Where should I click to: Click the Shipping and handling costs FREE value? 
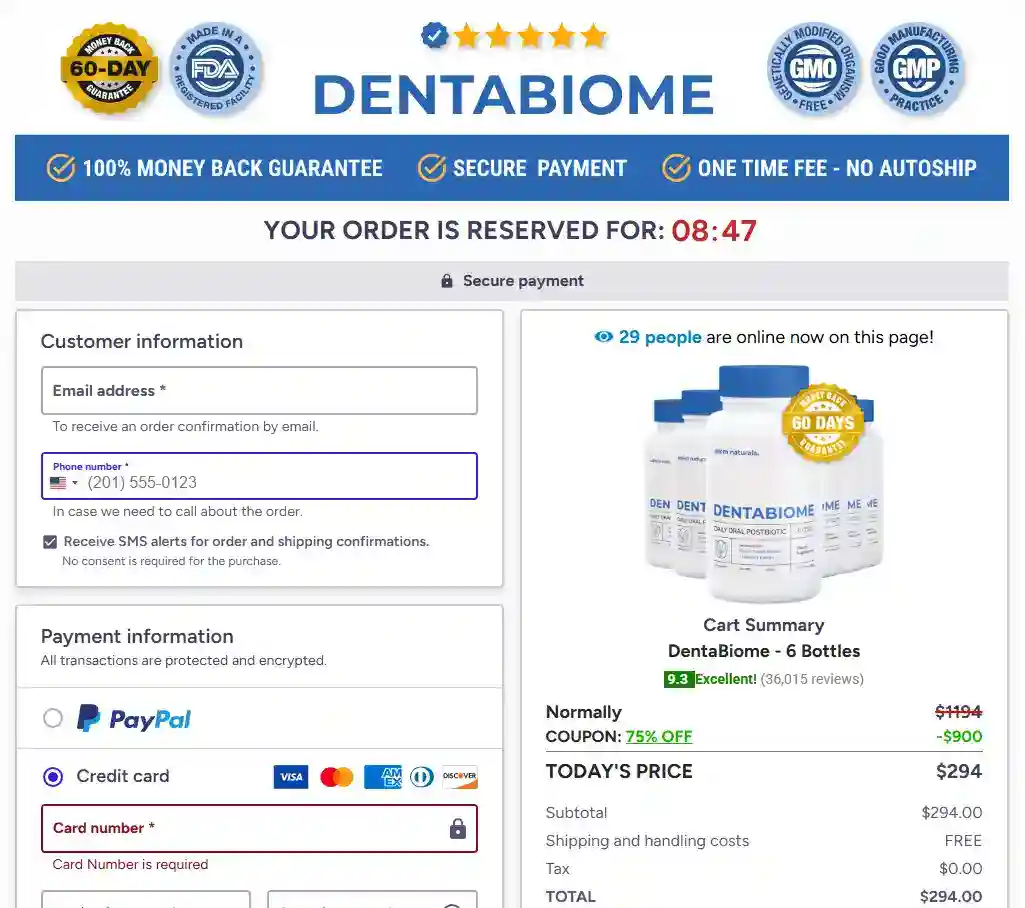tap(963, 841)
